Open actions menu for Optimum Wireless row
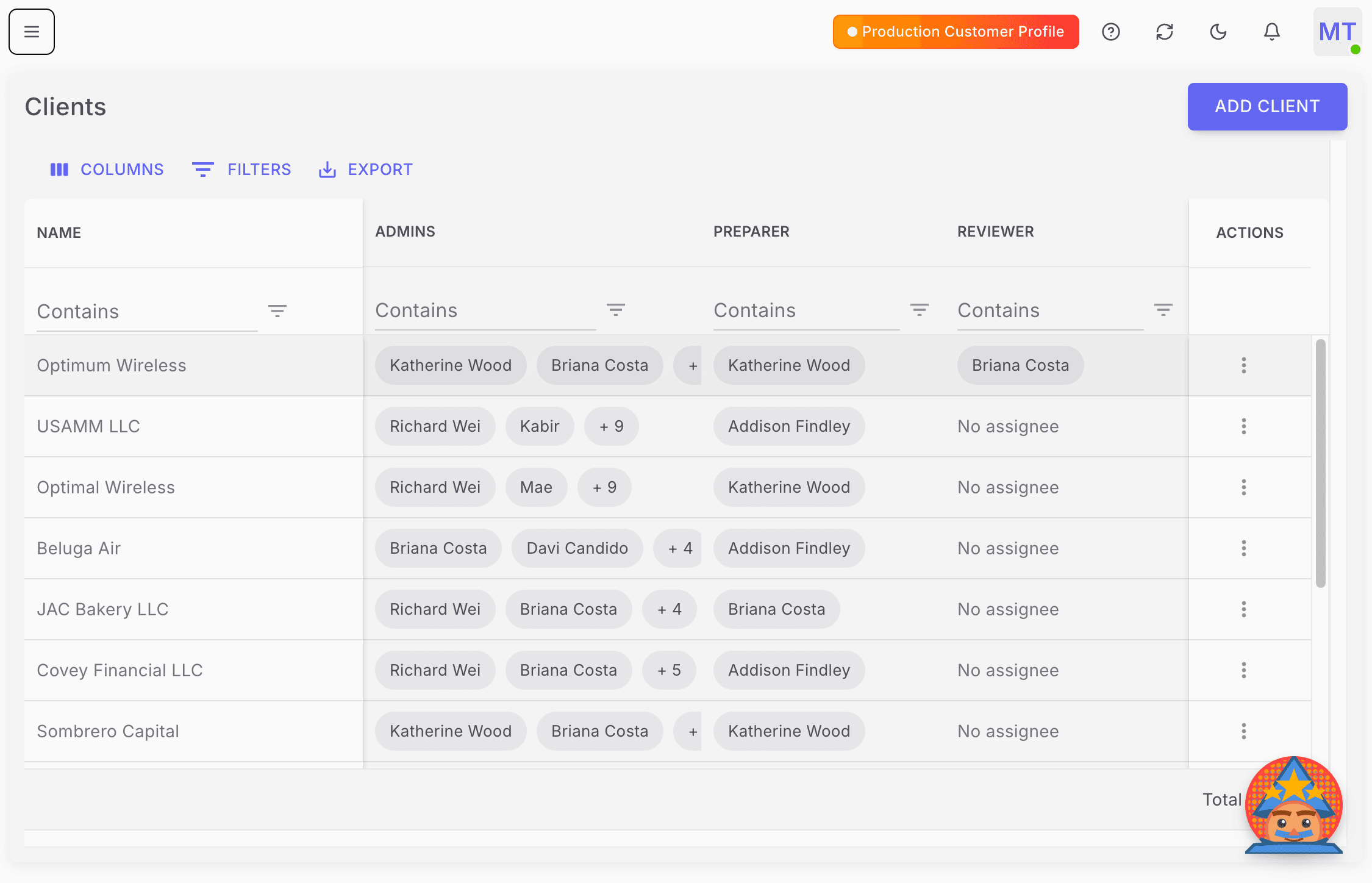The height and width of the screenshot is (883, 1372). (1244, 365)
